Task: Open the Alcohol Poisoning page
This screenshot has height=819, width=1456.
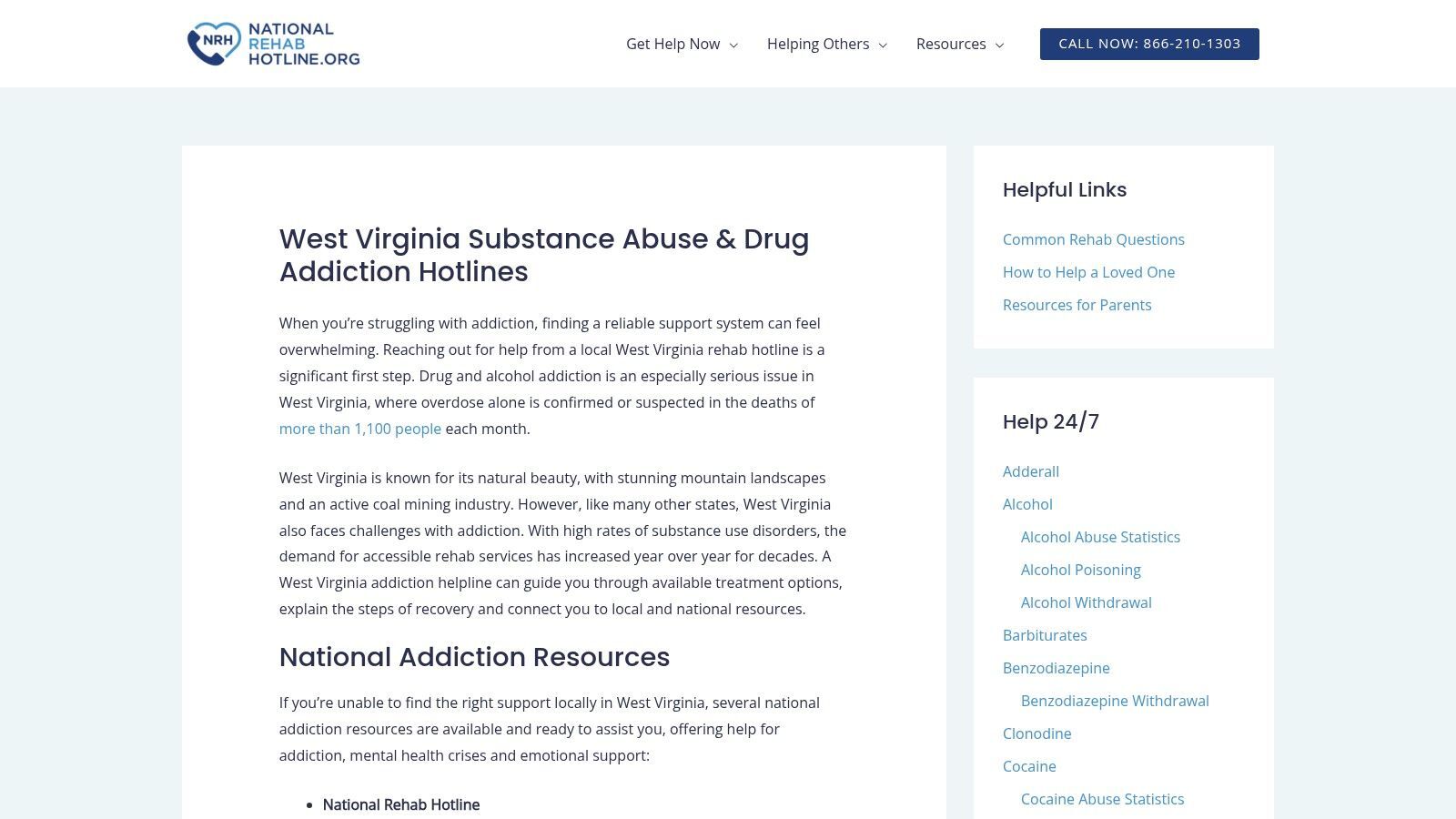Action: coord(1081,570)
